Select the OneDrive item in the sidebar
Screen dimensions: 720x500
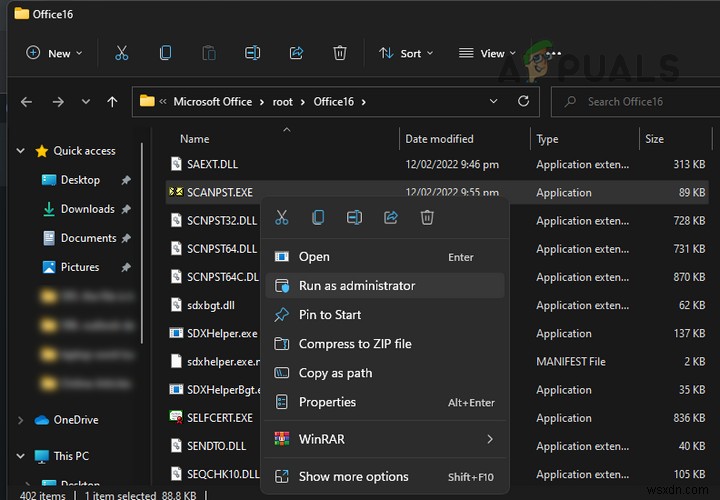(76, 420)
